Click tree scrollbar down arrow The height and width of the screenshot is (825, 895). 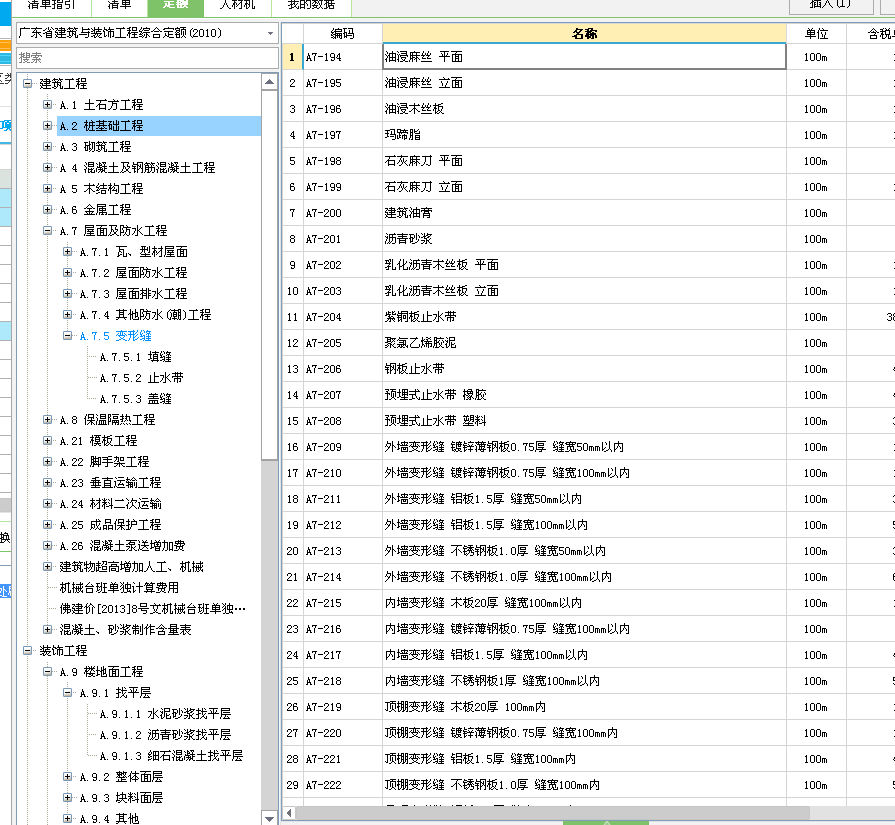pos(269,818)
